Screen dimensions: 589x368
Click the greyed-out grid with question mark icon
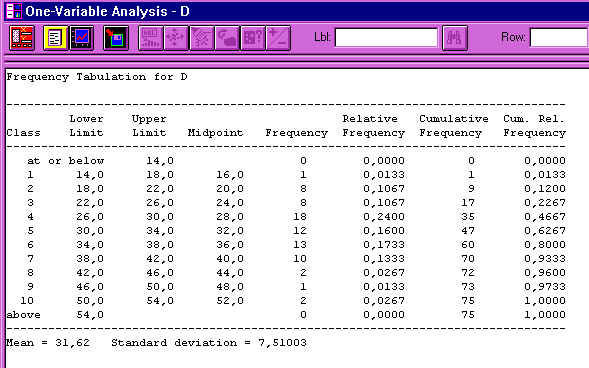pos(253,38)
